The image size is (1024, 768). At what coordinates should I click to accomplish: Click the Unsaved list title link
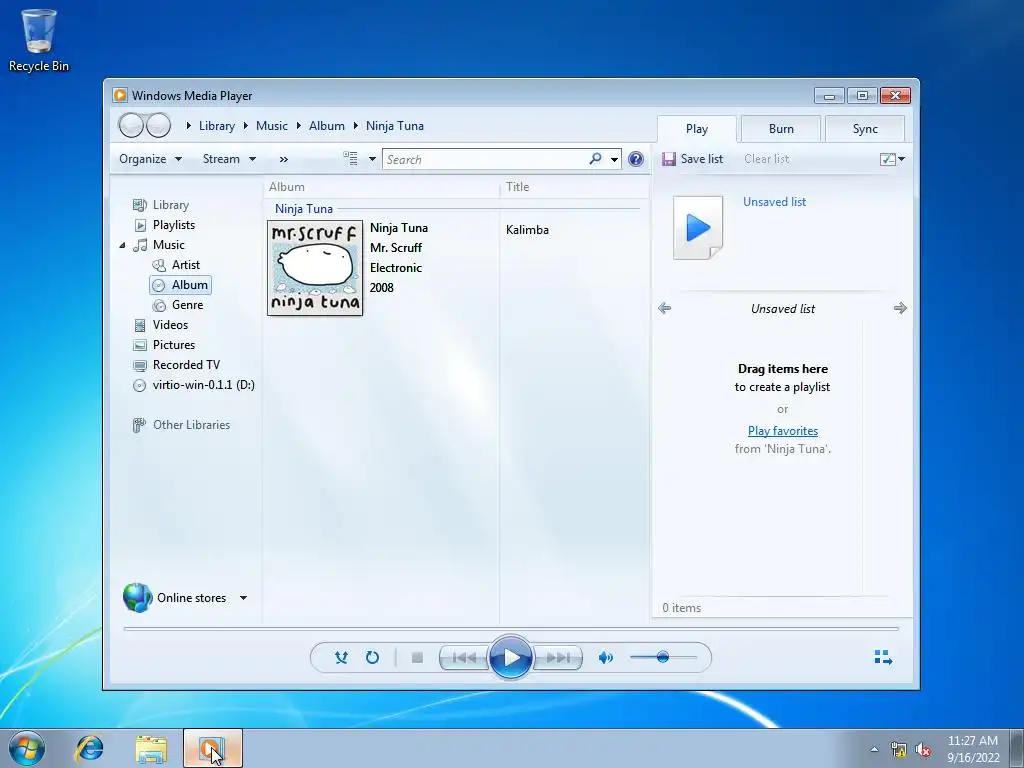775,202
